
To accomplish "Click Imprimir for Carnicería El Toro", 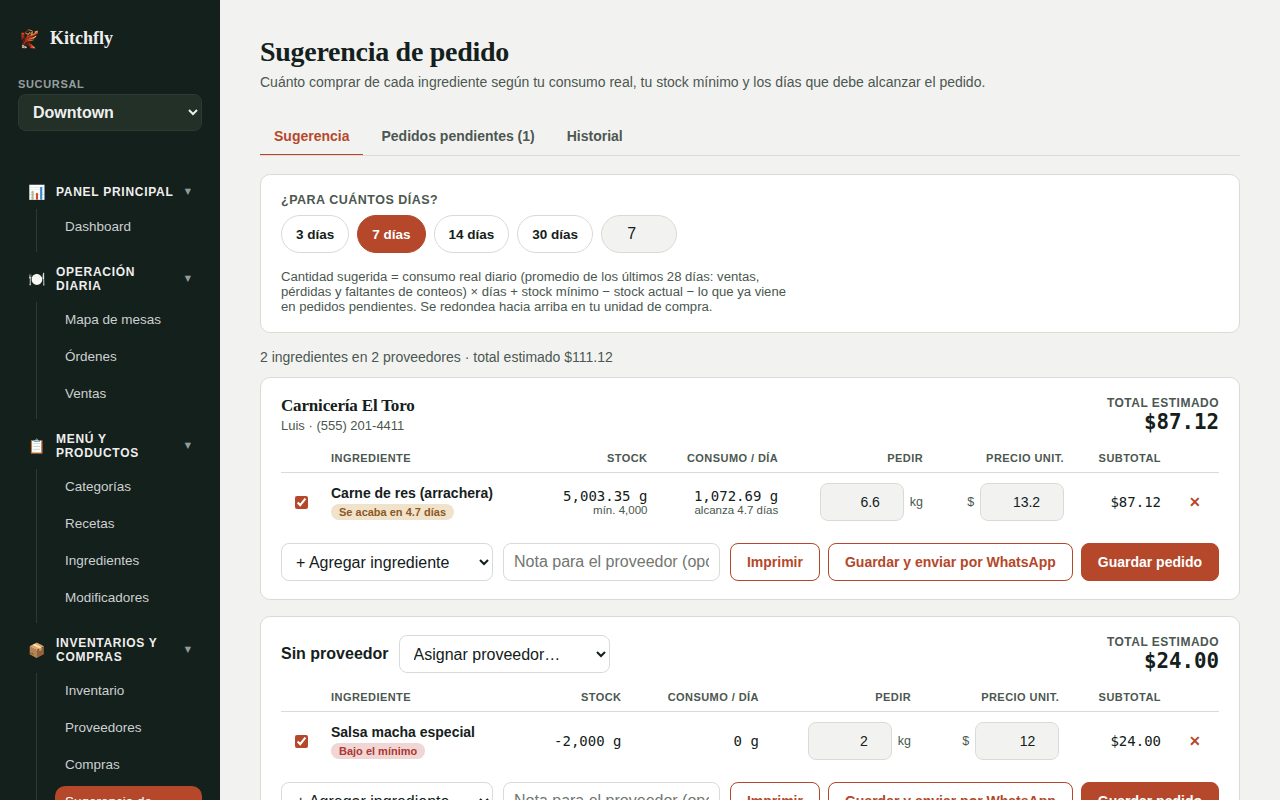I will point(775,562).
